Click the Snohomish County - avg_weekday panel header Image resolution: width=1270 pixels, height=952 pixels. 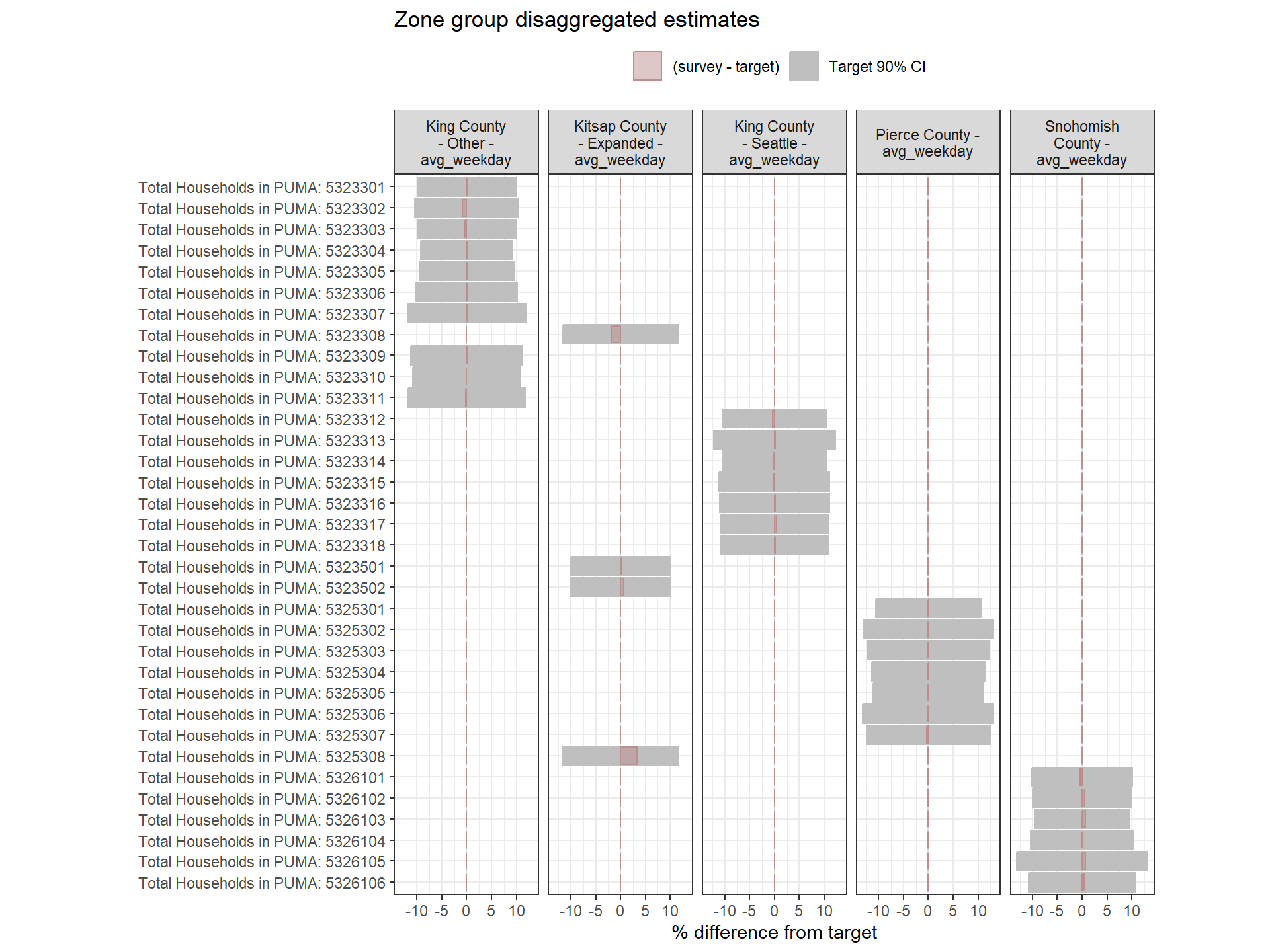pos(1081,143)
